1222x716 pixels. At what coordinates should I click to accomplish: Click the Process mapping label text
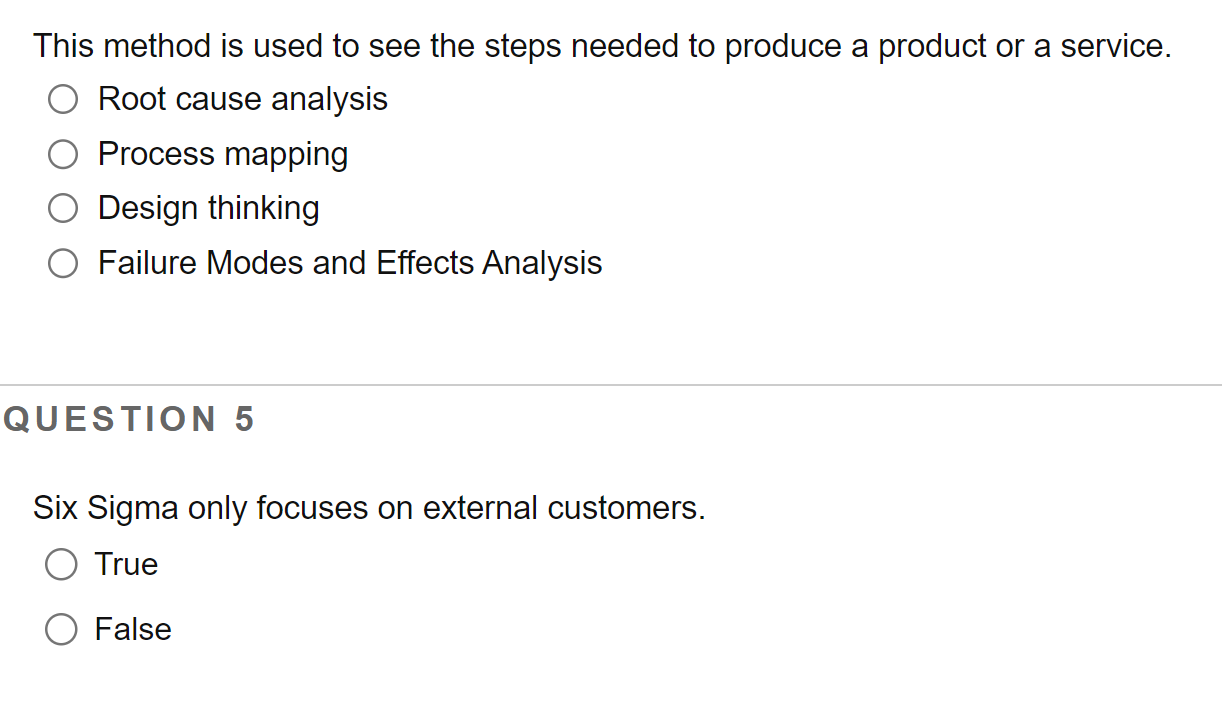pyautogui.click(x=222, y=154)
